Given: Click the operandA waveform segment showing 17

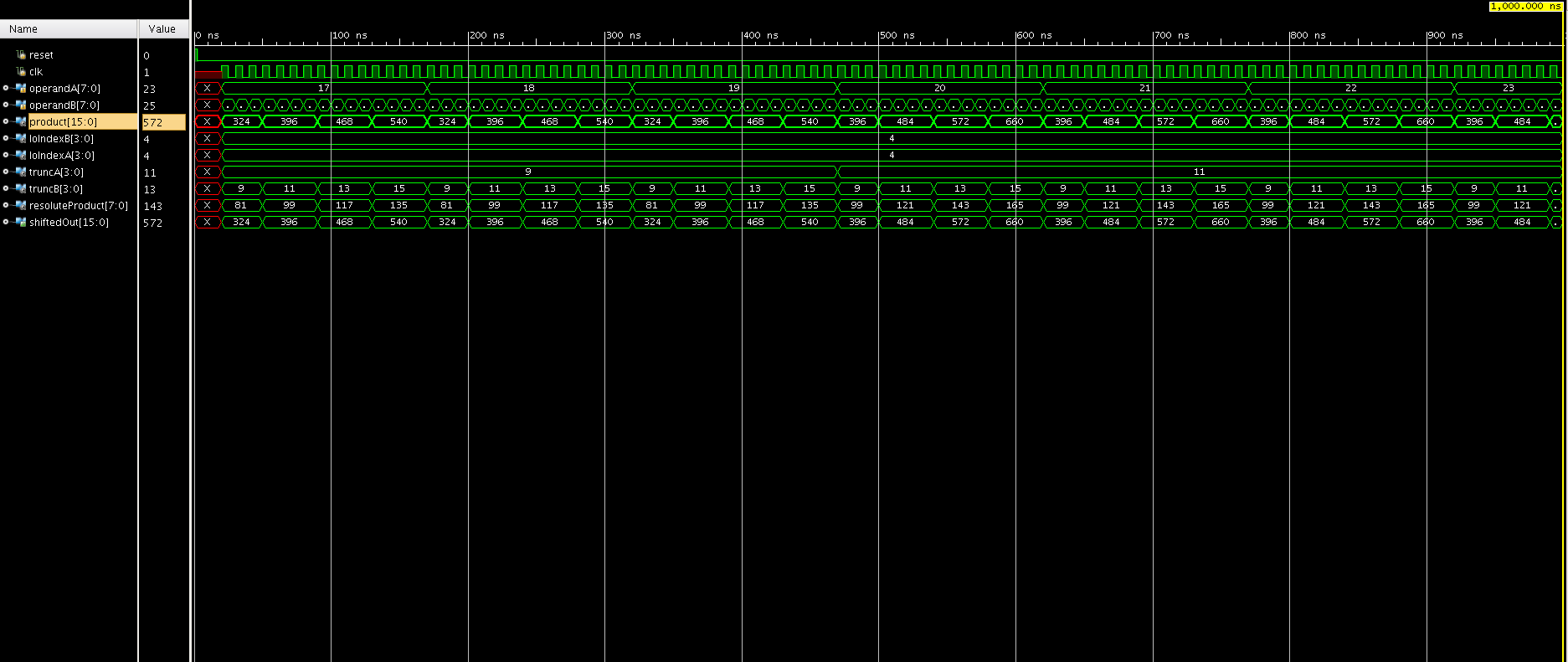Looking at the screenshot, I should point(325,88).
